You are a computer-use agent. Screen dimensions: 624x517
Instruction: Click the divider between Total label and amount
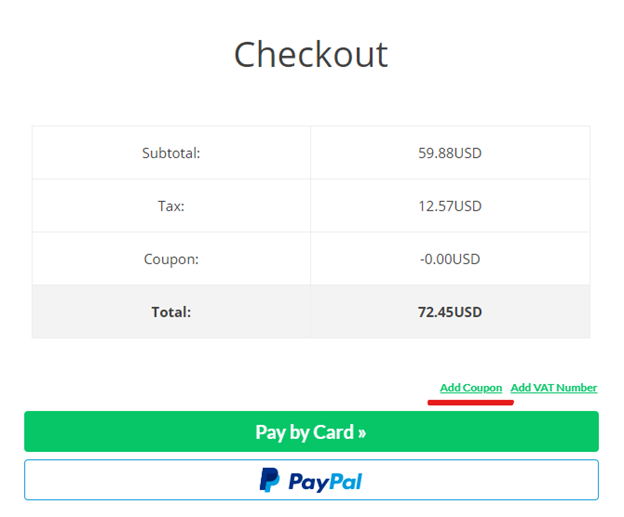[310, 312]
